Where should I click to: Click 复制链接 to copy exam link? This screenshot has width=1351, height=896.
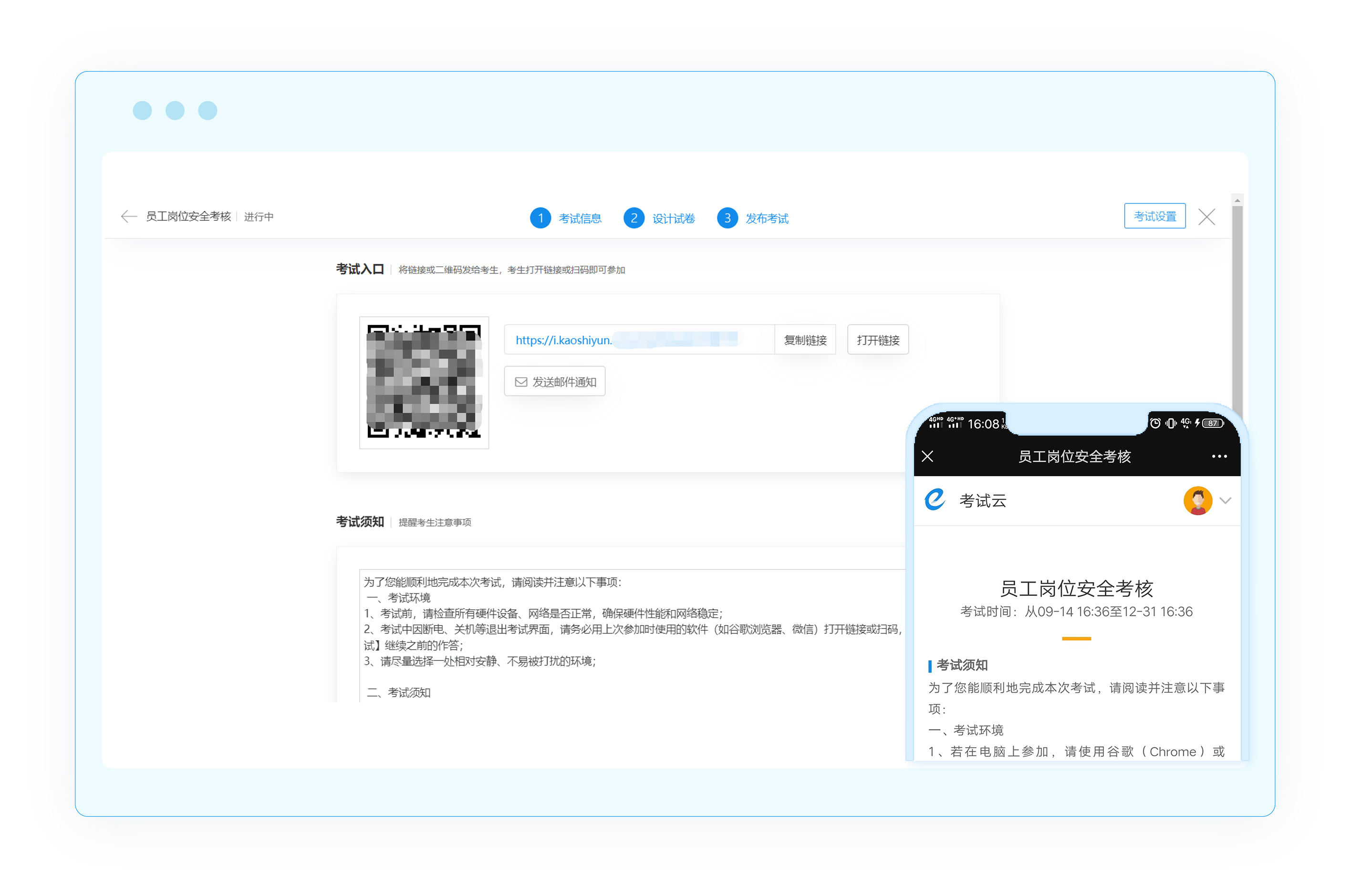805,341
